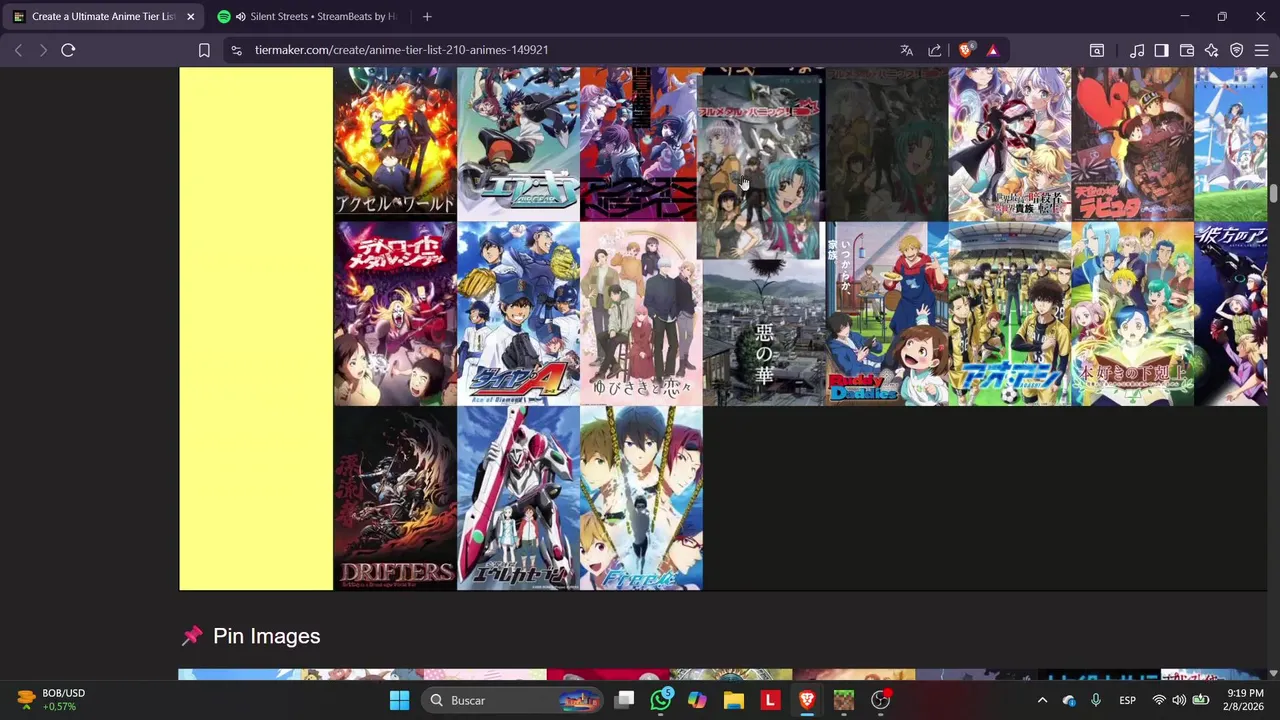Open Minecraft from the taskbar
The width and height of the screenshot is (1280, 720).
pos(844,700)
